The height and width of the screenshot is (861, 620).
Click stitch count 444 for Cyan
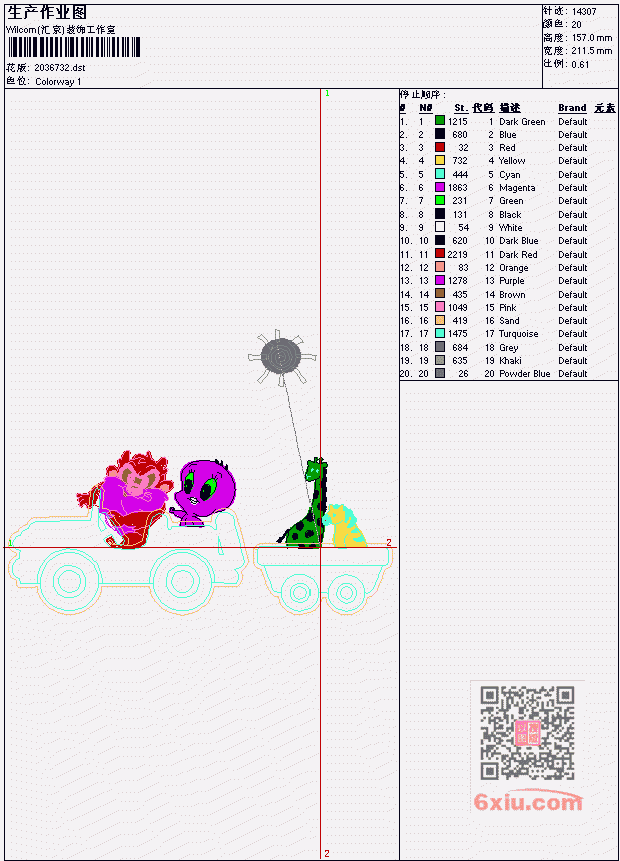click(x=460, y=175)
